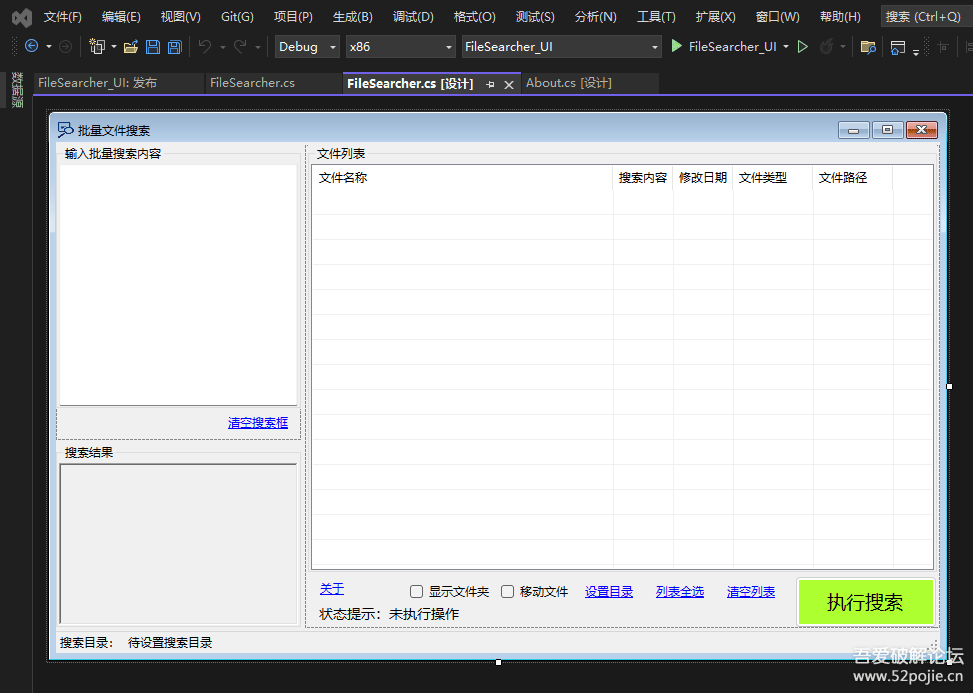973x693 pixels.
Task: Run the FileSearcher_UI project with Start button
Action: click(675, 47)
